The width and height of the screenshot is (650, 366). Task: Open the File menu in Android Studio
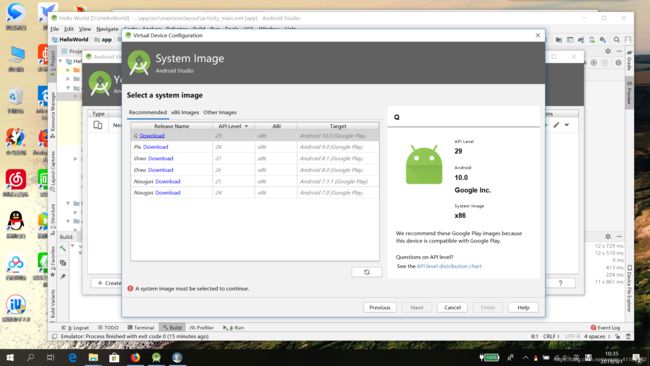coord(55,29)
